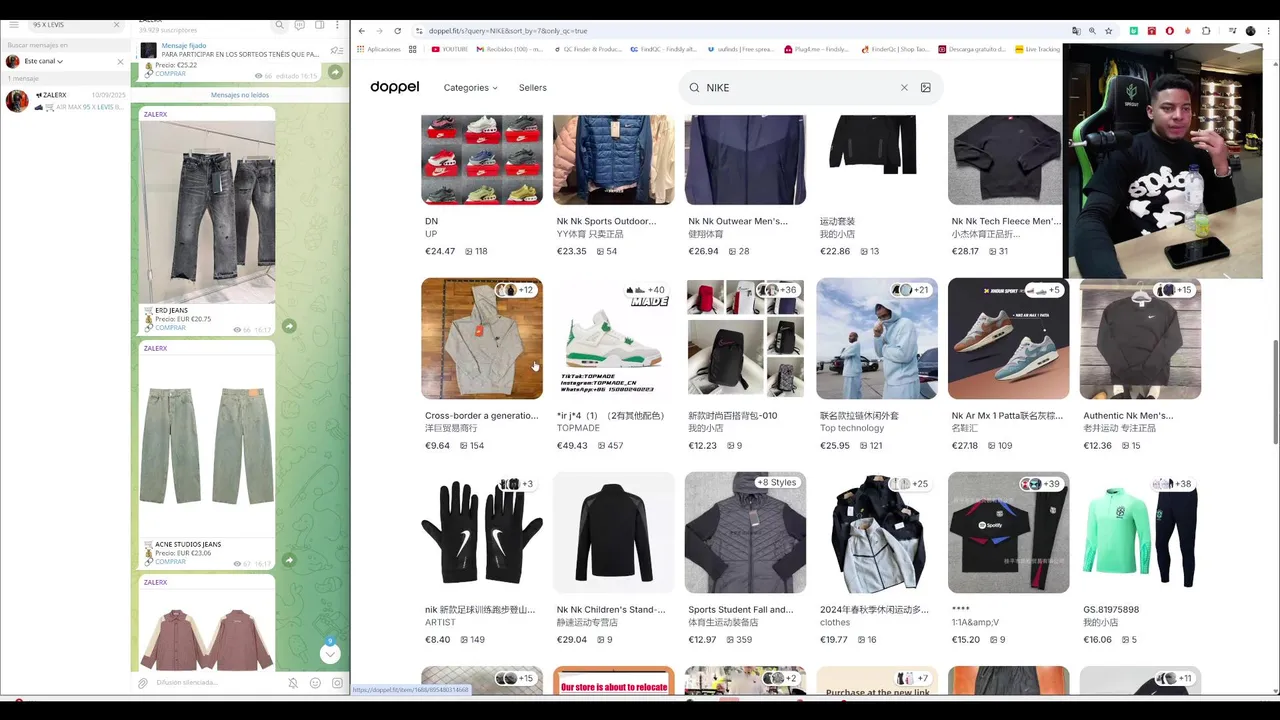This screenshot has height=720, width=1280.
Task: Open 'Nk Nk Tech Fleece Men'...' listing
Action: pyautogui.click(x=1006, y=221)
